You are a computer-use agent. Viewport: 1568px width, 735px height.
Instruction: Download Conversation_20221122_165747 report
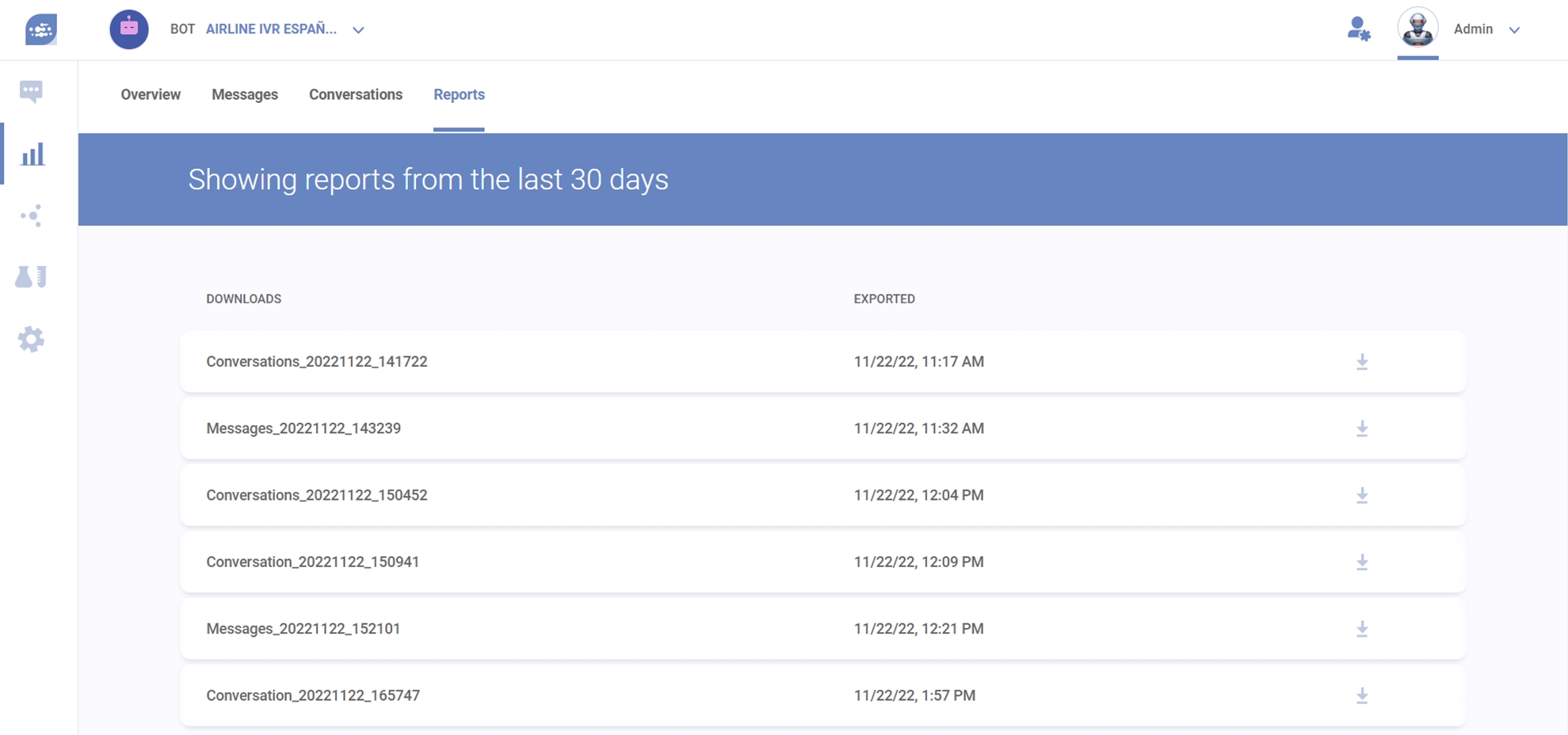point(1361,695)
